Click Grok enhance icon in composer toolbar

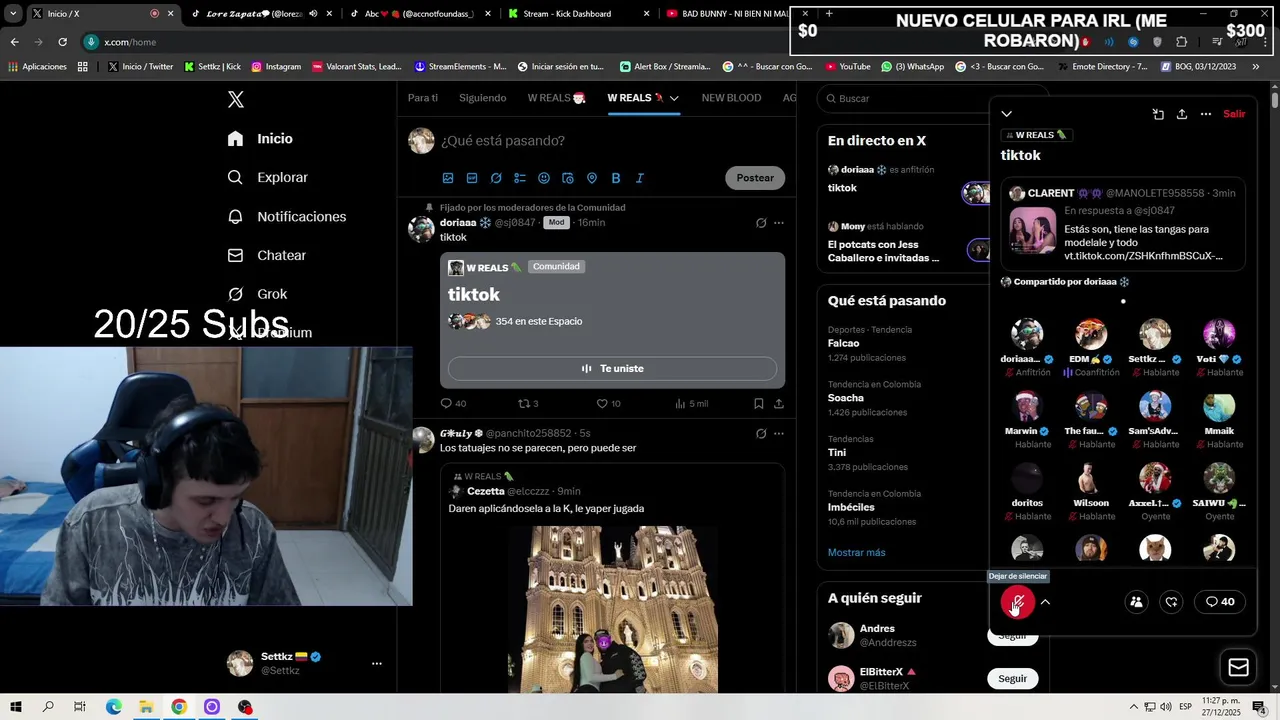pyautogui.click(x=496, y=178)
